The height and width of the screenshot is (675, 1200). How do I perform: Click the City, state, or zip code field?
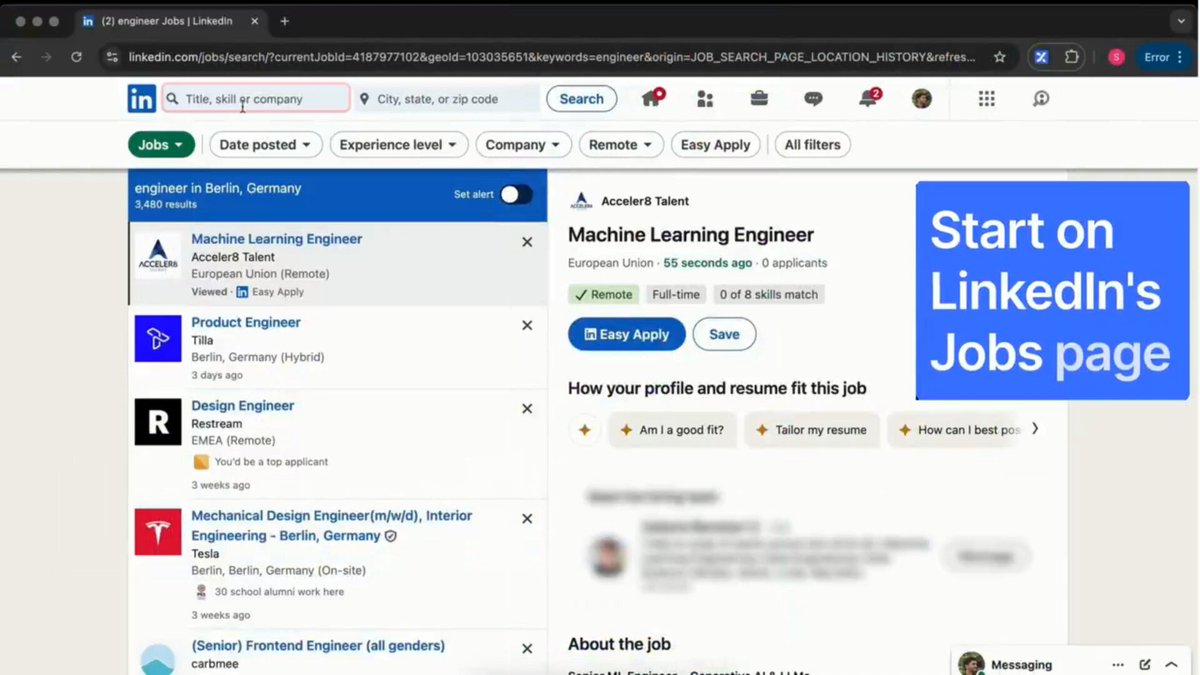point(446,99)
